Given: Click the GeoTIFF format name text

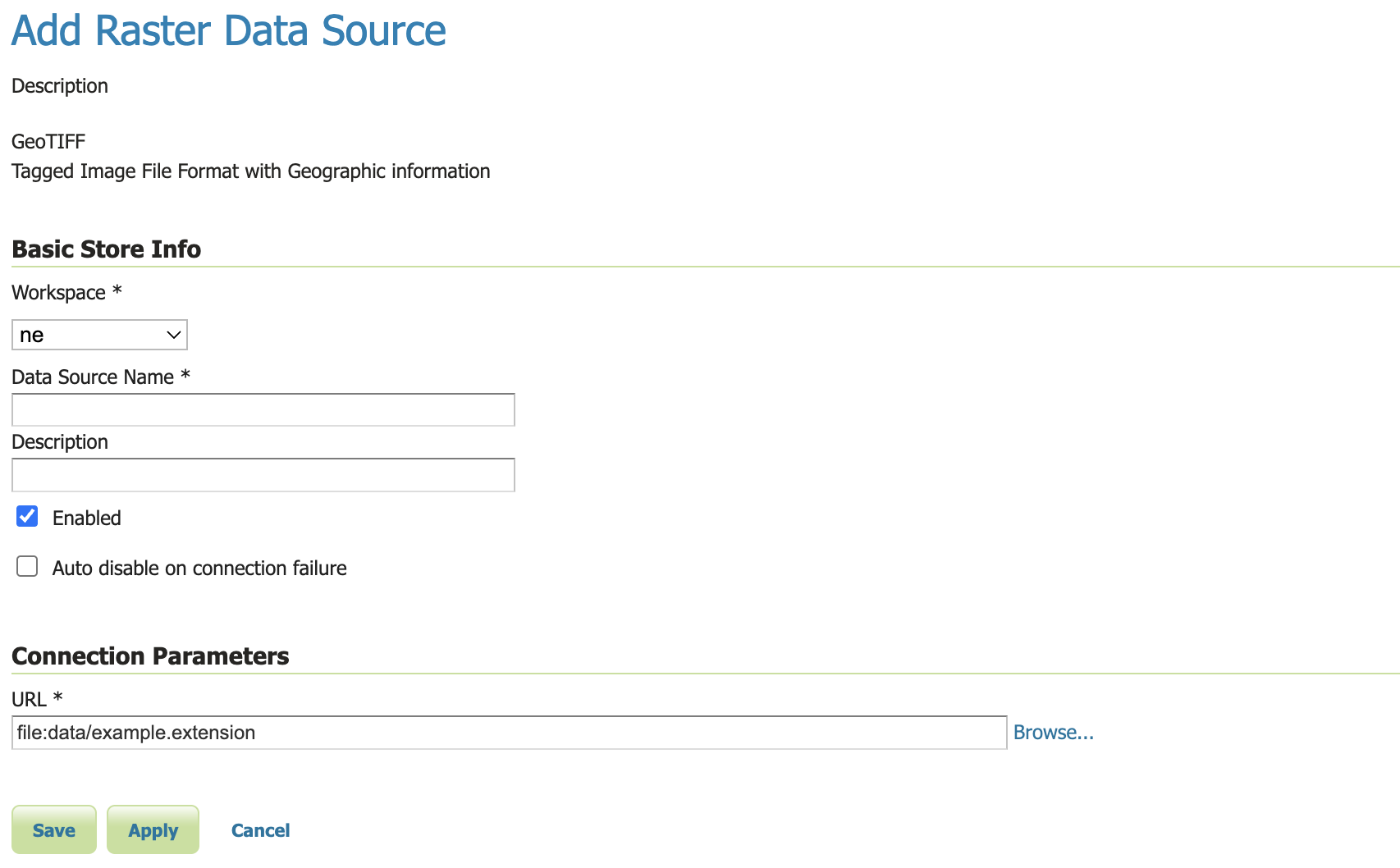Looking at the screenshot, I should 48,142.
